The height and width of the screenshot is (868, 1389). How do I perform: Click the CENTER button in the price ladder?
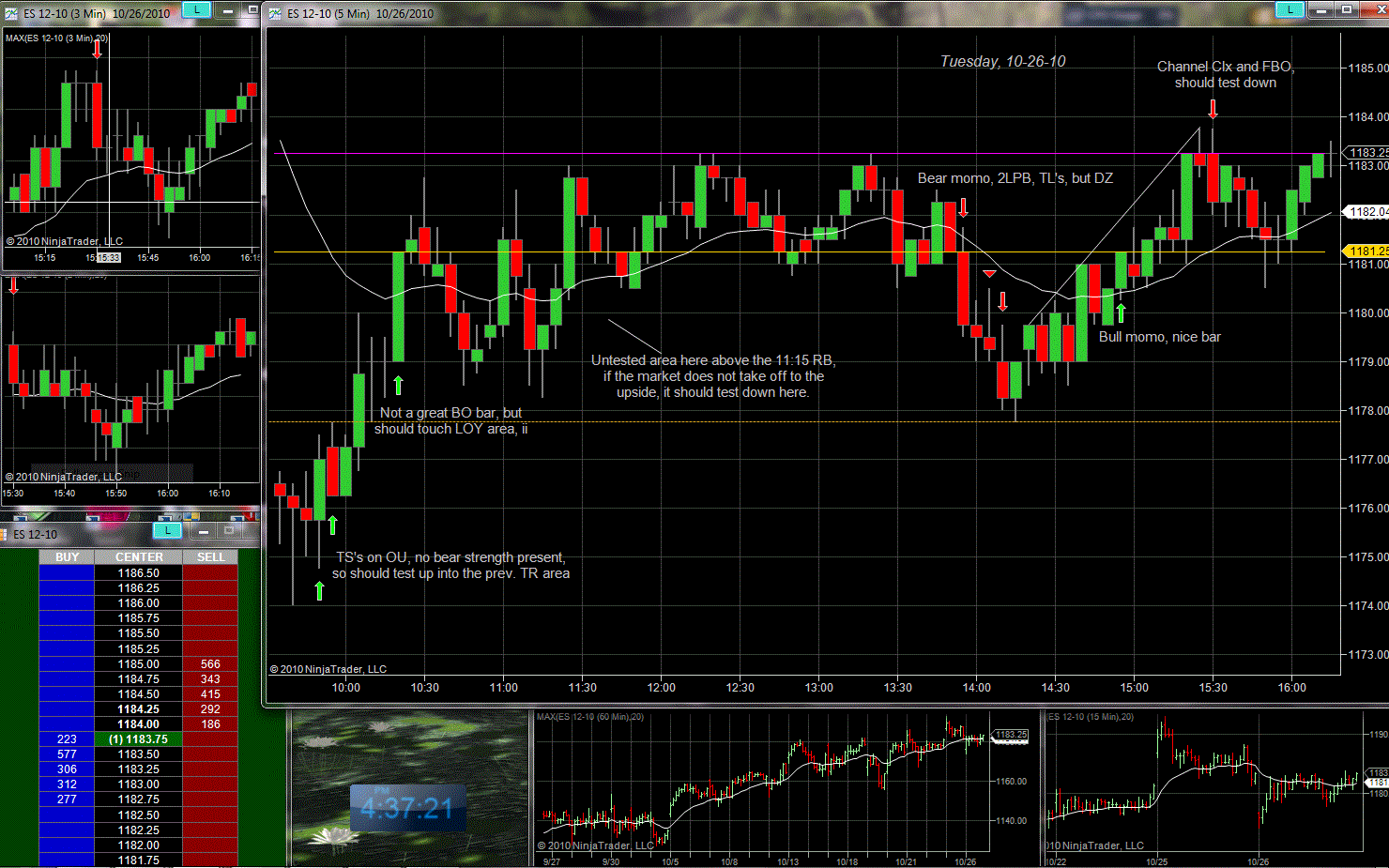pyautogui.click(x=139, y=557)
